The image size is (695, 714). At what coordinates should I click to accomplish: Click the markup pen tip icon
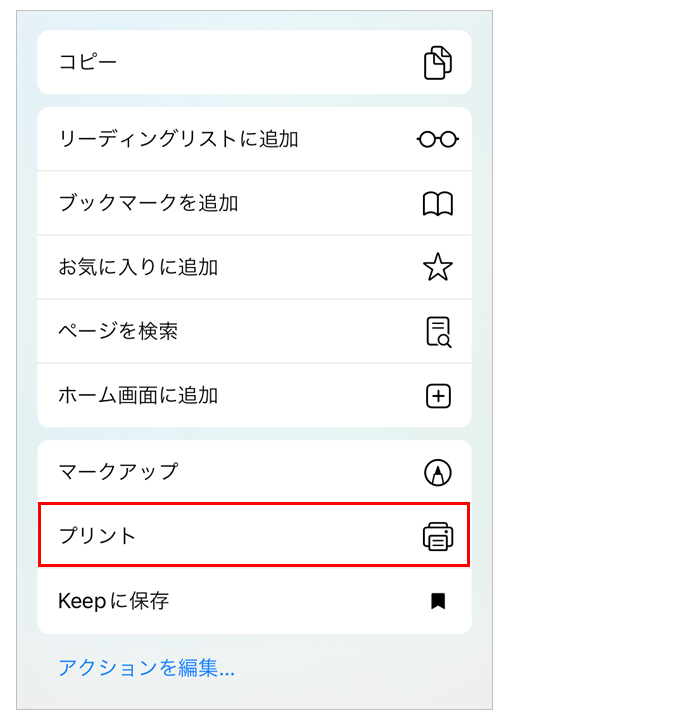click(x=438, y=472)
